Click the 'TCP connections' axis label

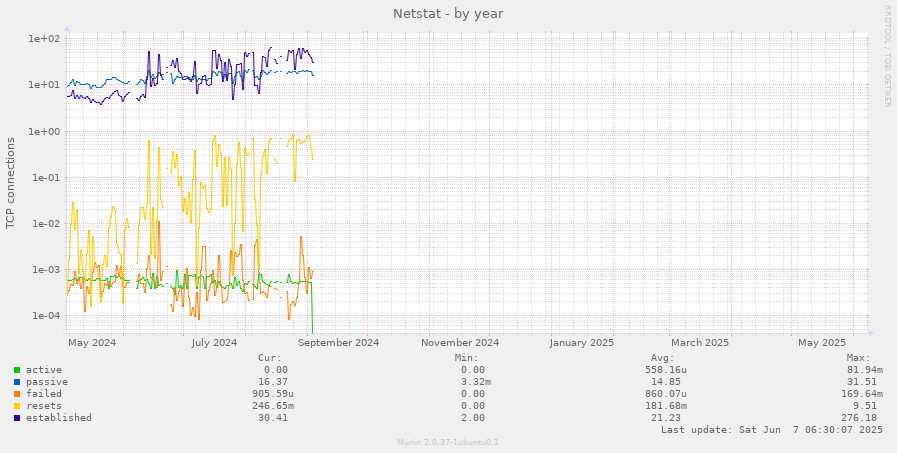(10, 183)
